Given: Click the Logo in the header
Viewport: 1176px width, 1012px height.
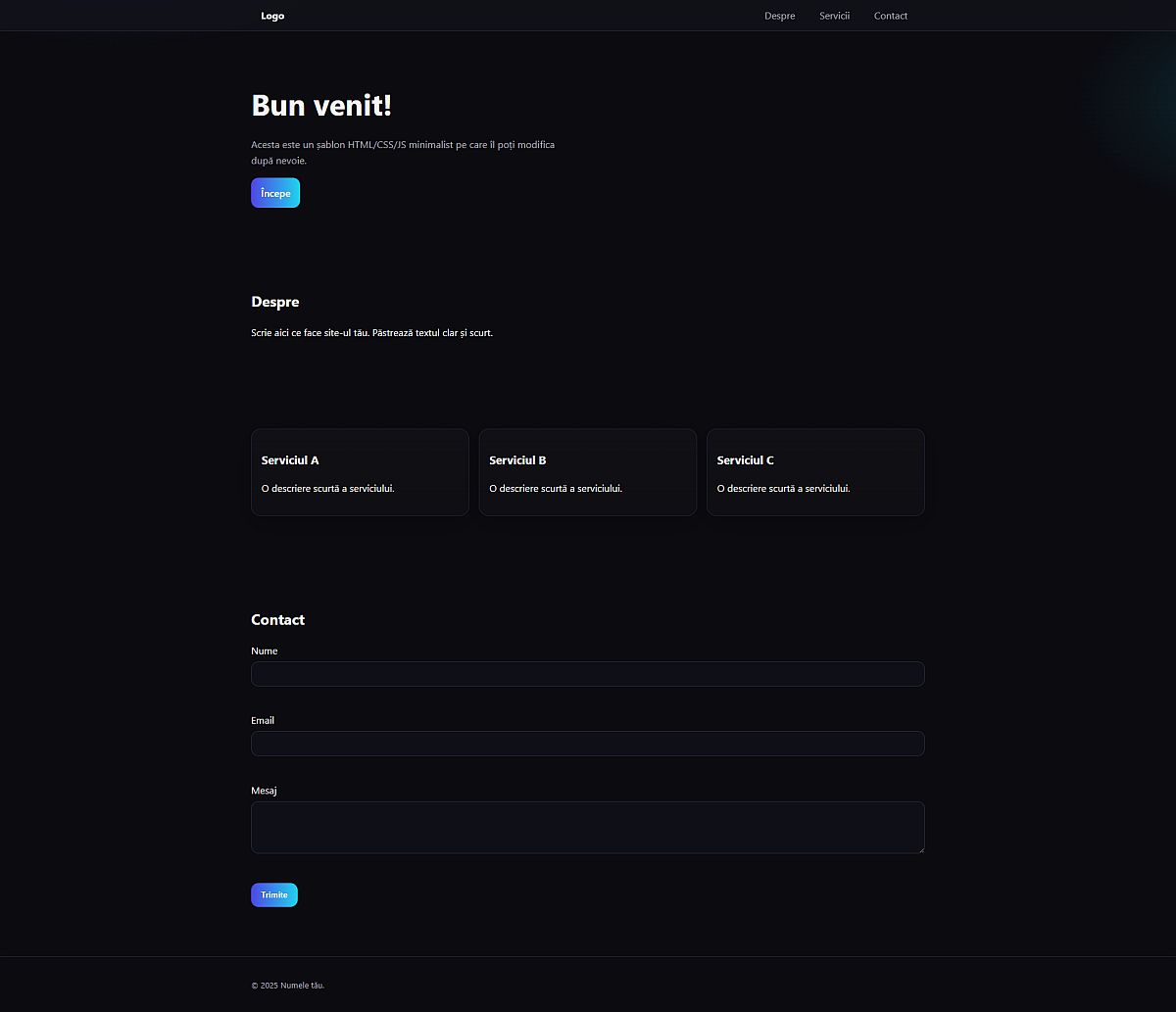Looking at the screenshot, I should (272, 16).
